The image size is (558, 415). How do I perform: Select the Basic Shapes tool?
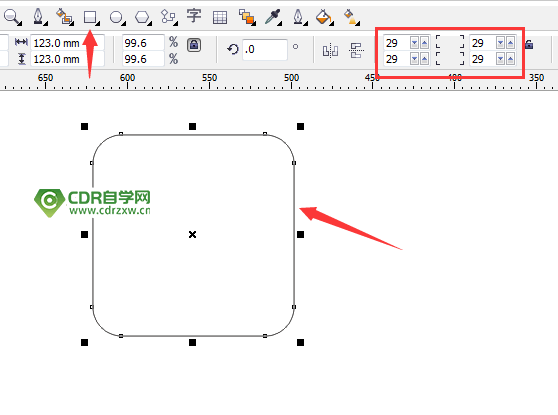(x=168, y=16)
